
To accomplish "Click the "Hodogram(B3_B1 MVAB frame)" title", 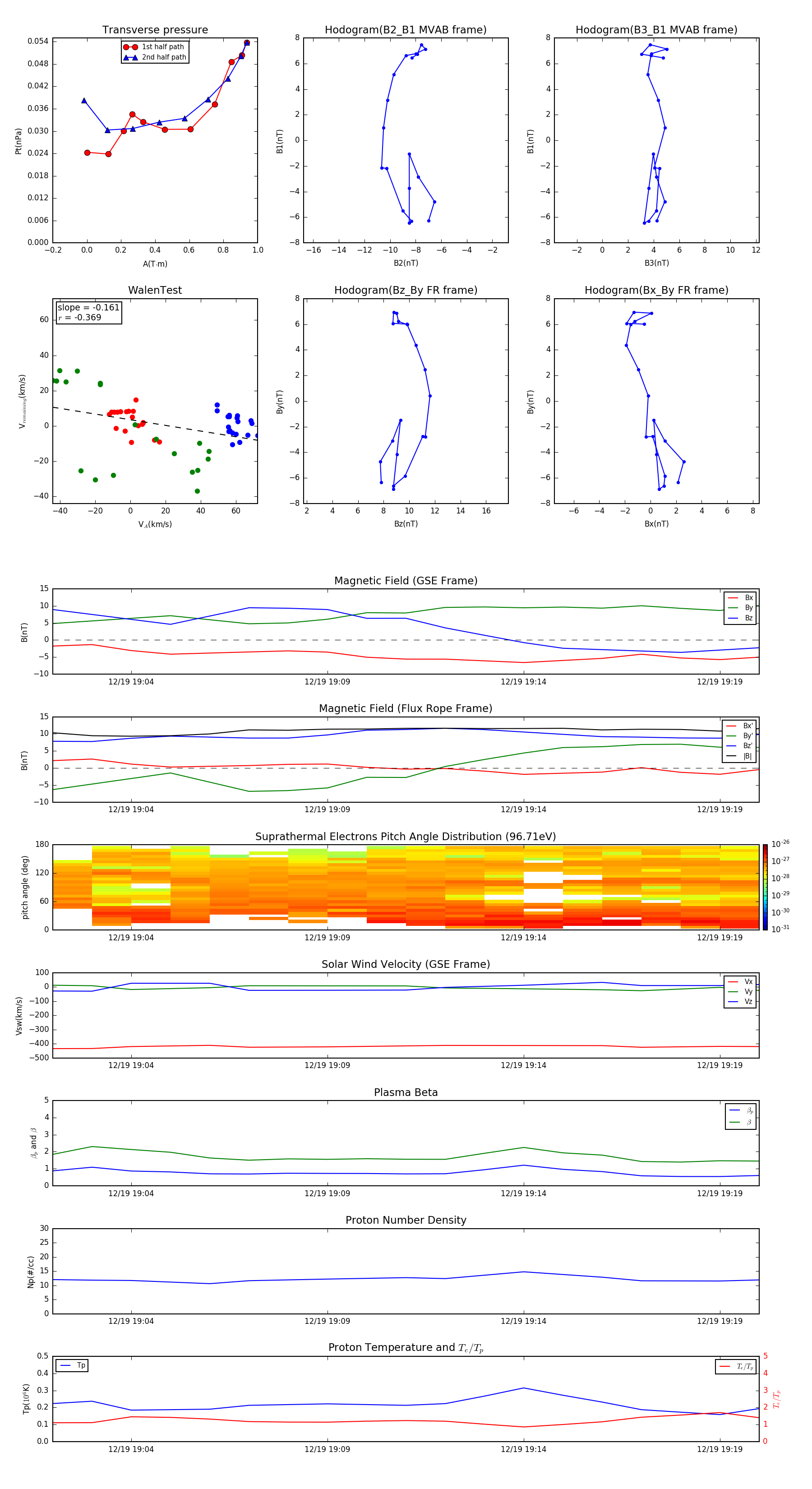I will (x=656, y=30).
